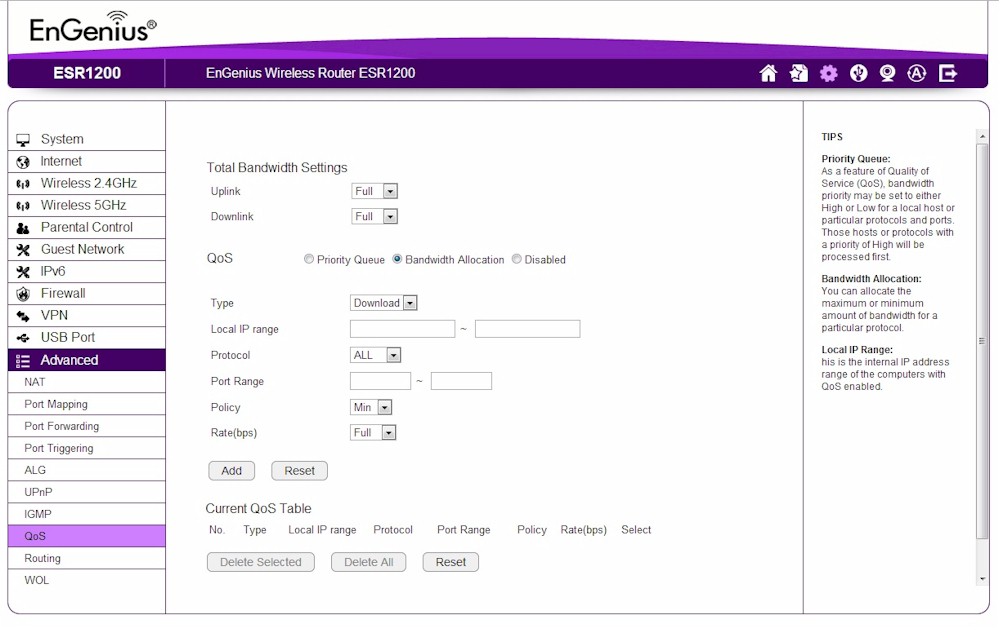Screen dimensions: 1000x630
Task: Open System menu in sidebar
Action: point(87,140)
